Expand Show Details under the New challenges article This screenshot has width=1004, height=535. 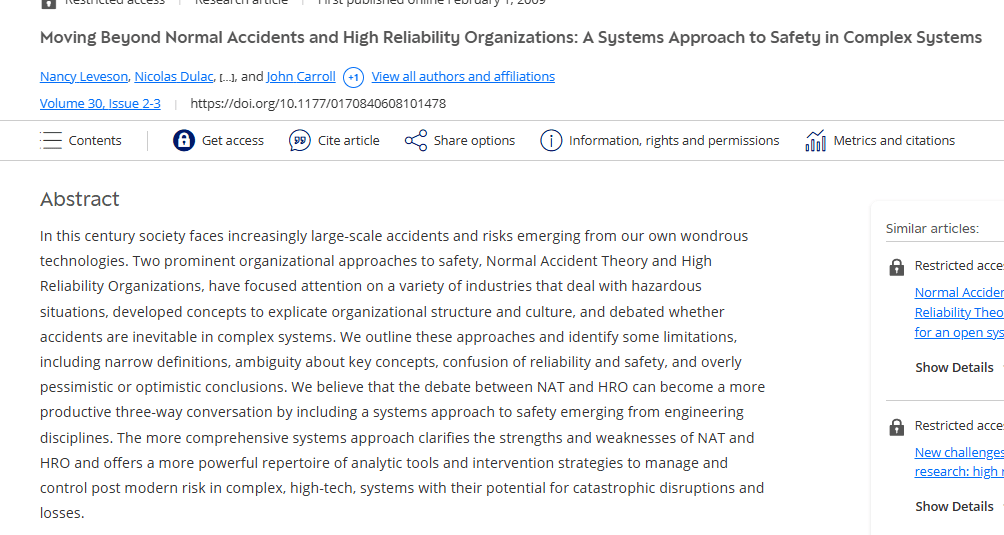pos(954,506)
